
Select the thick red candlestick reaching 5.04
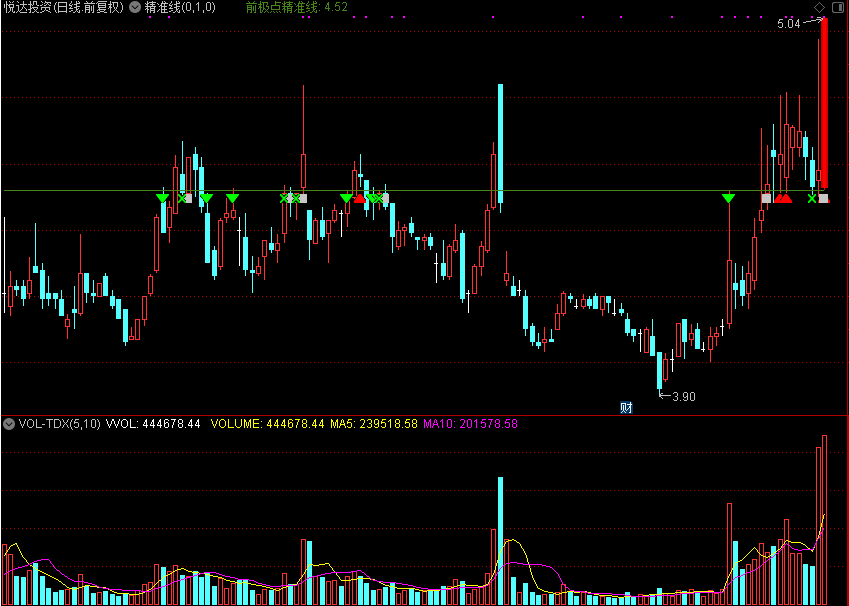825,103
